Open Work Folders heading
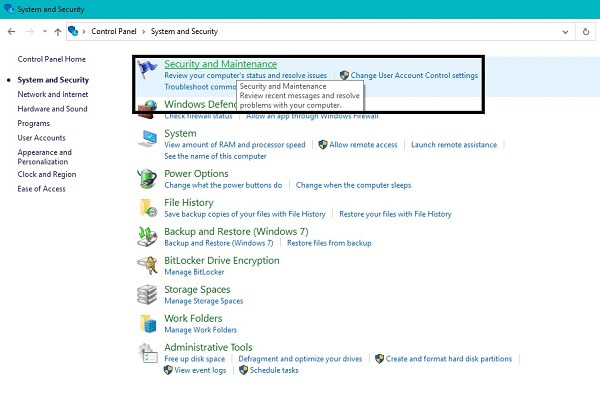The height and width of the screenshot is (396, 600). [x=193, y=318]
